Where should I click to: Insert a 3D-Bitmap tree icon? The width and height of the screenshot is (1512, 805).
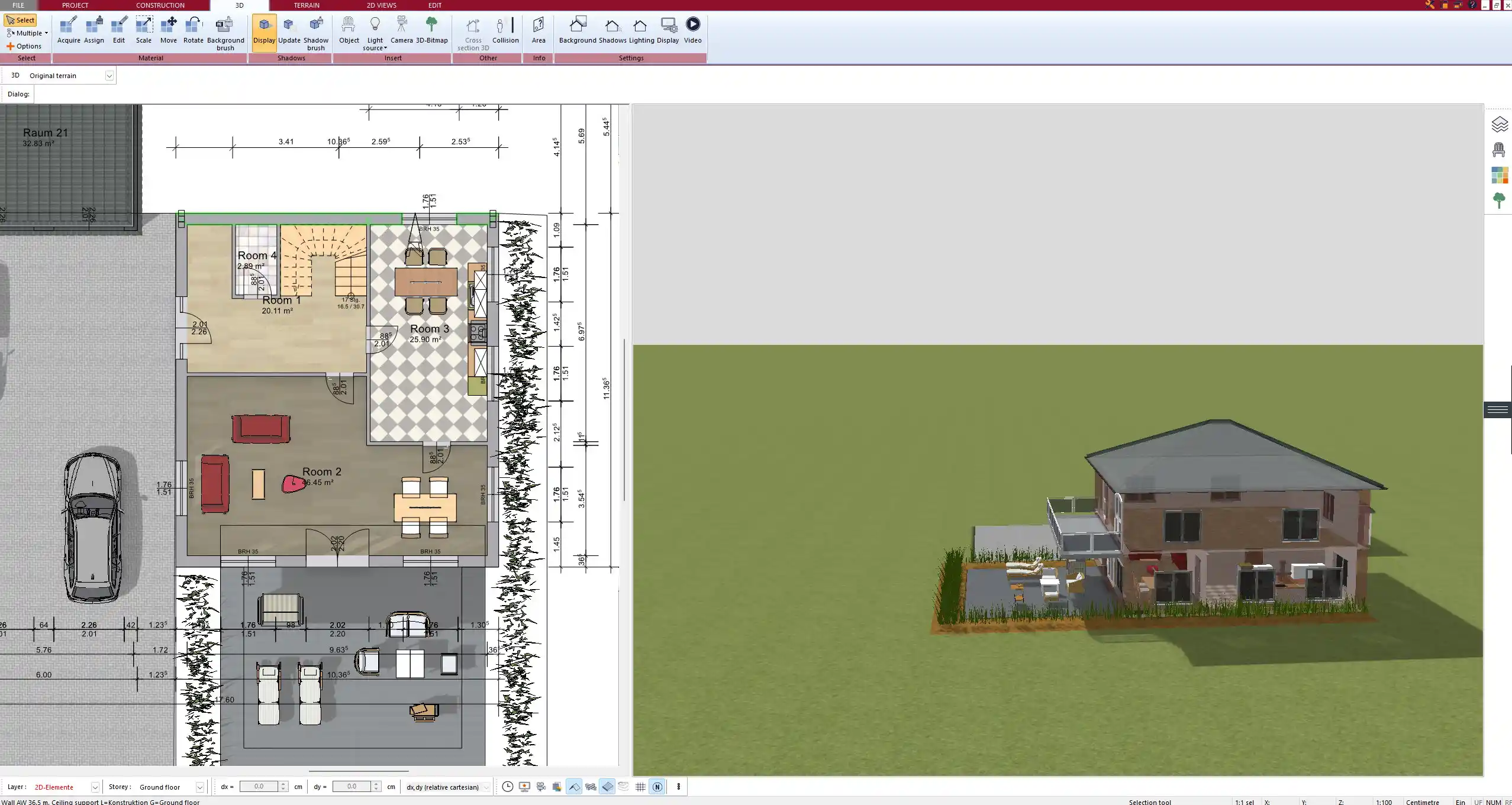[x=431, y=30]
